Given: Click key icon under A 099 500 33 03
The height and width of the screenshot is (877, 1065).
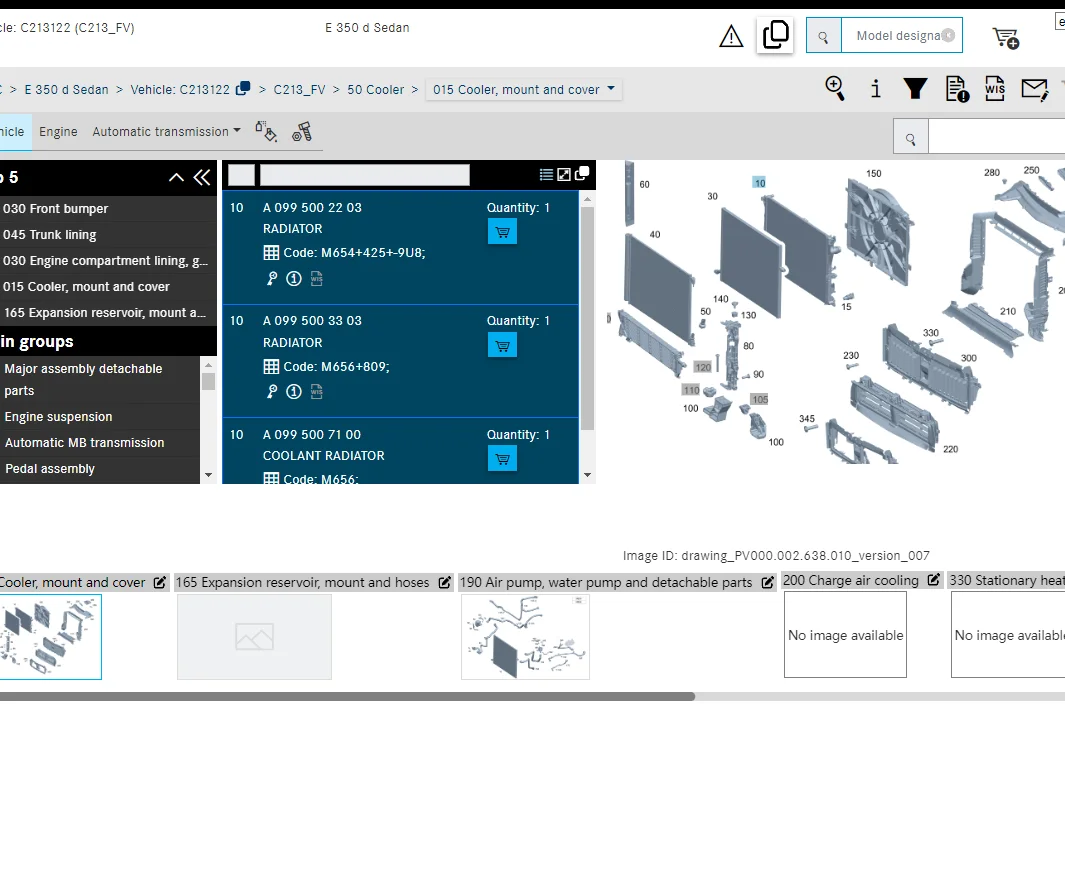Looking at the screenshot, I should 272,391.
